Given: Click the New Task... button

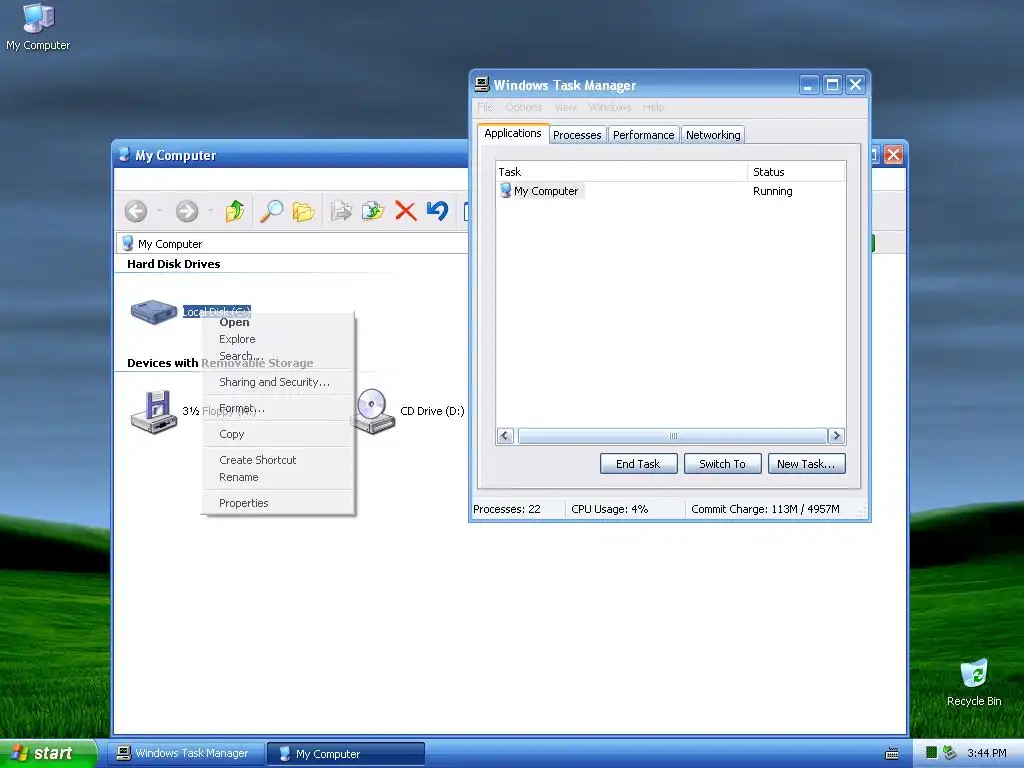Looking at the screenshot, I should 807,464.
